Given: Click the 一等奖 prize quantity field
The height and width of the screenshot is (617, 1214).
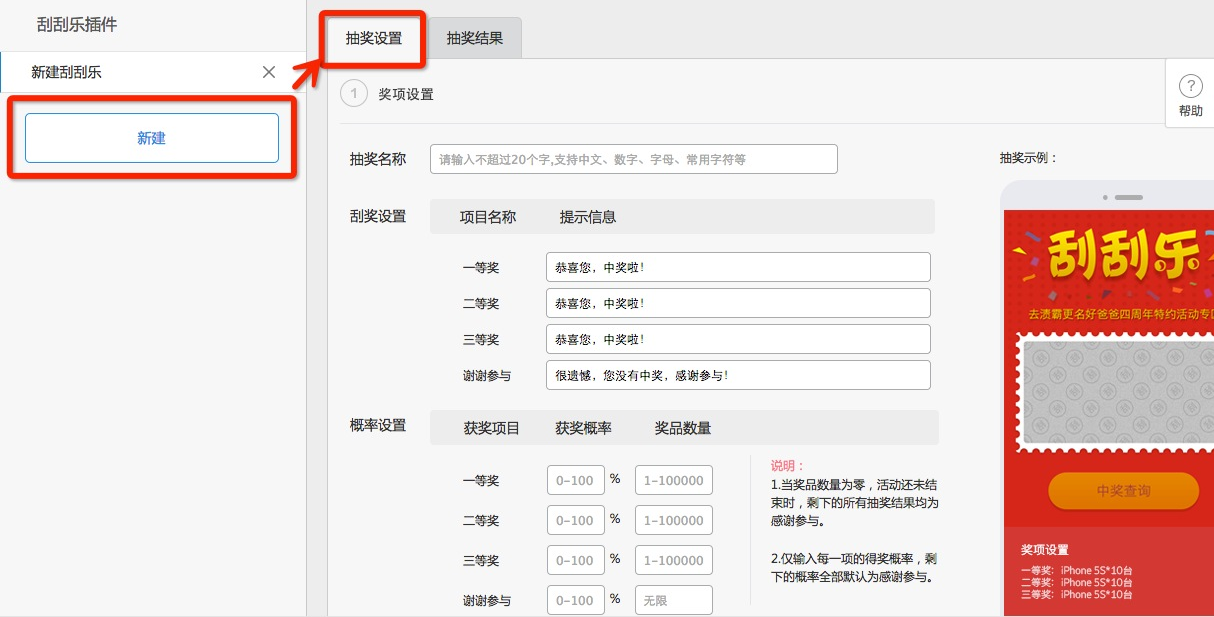Looking at the screenshot, I should 674,480.
